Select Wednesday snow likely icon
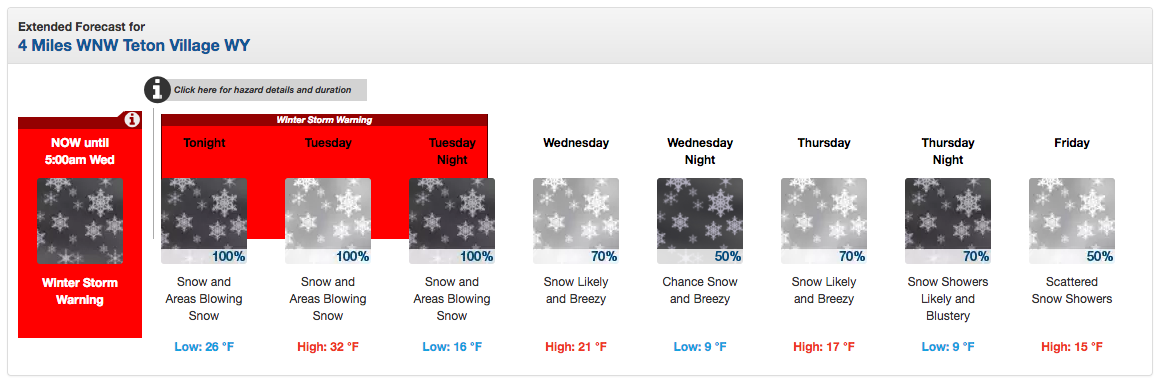1162x380 pixels. [x=576, y=221]
